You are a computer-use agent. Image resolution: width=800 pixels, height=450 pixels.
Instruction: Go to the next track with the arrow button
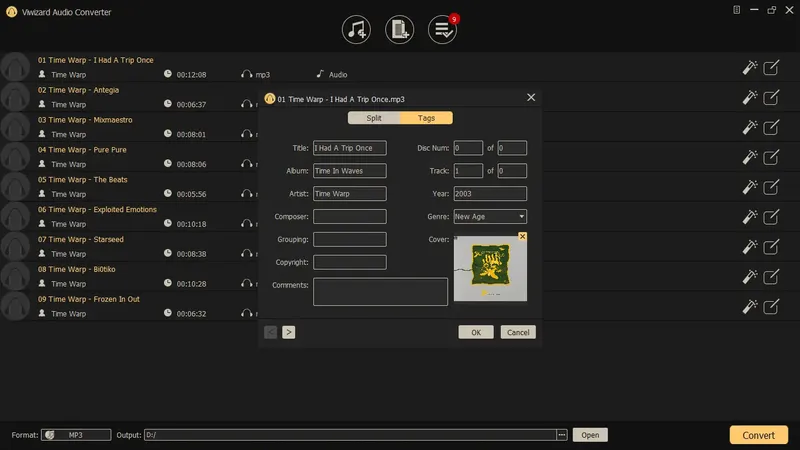288,332
